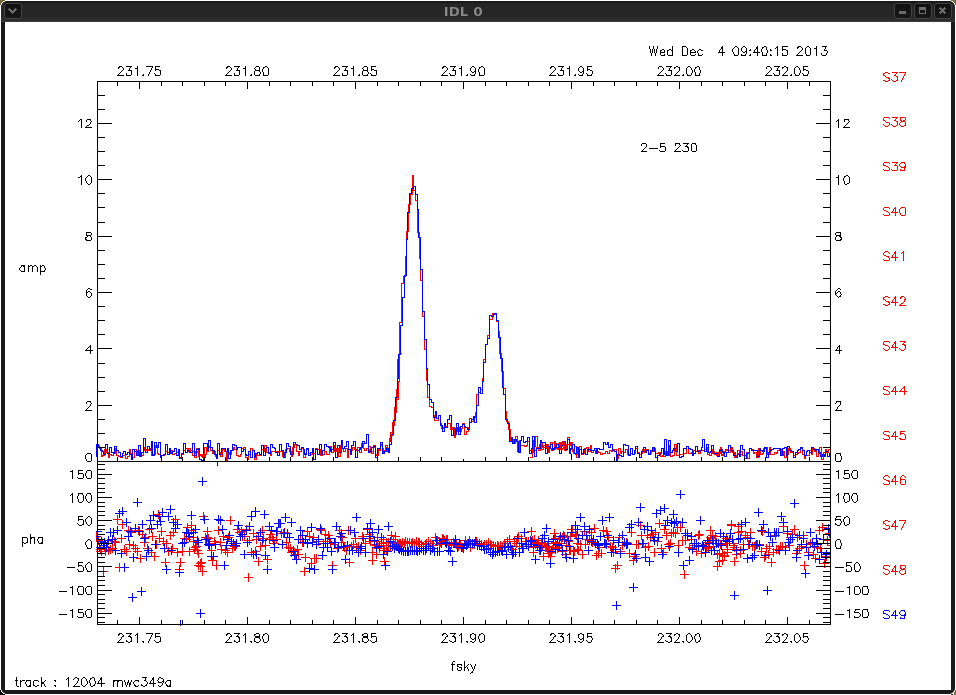Click the 'amp' y-axis label
956x695 pixels.
point(33,268)
